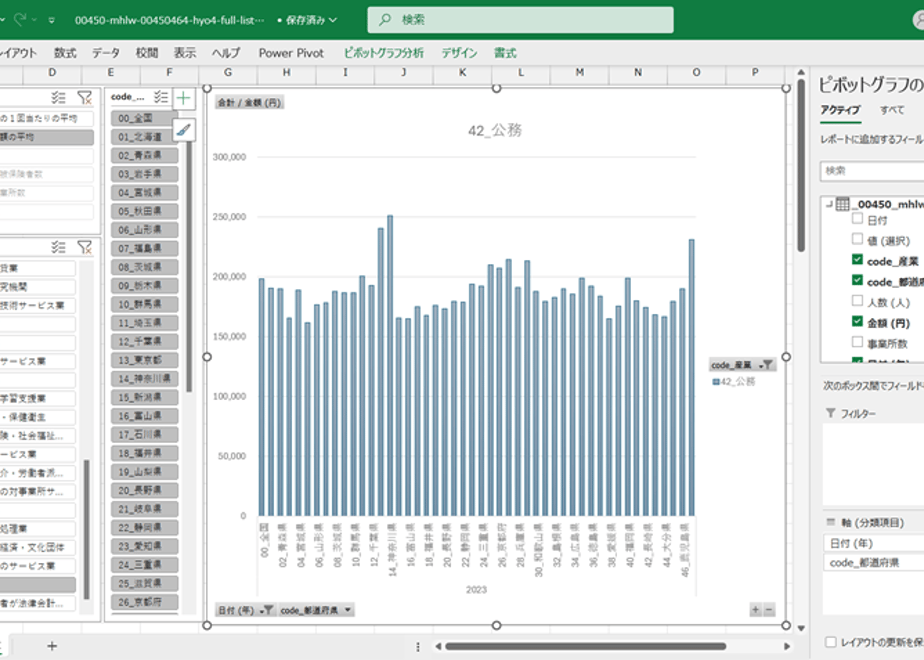Click the 検索 search box in title bar
This screenshot has height=660, width=924.
click(x=520, y=19)
